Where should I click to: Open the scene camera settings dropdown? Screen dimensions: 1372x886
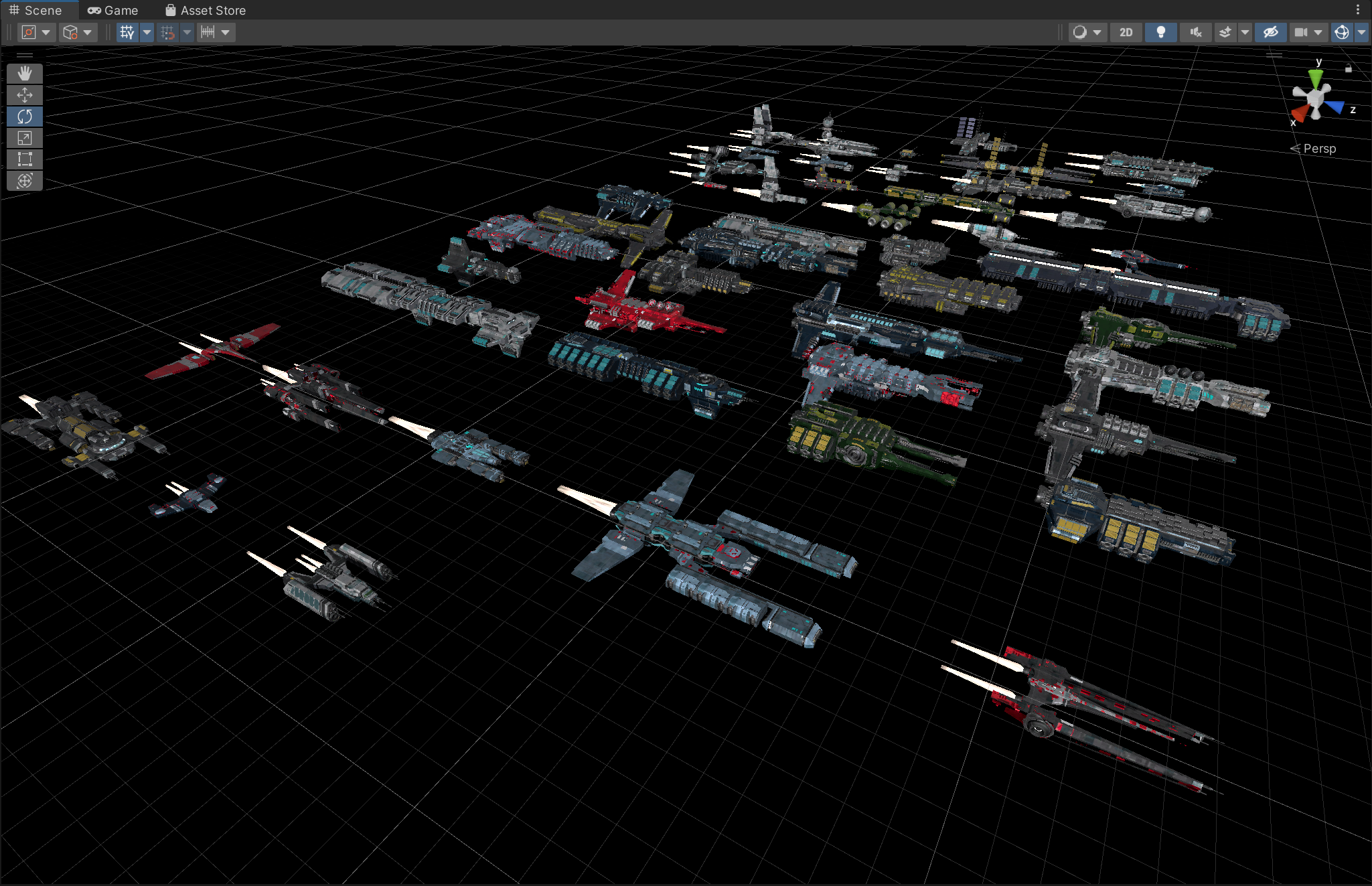(1317, 32)
